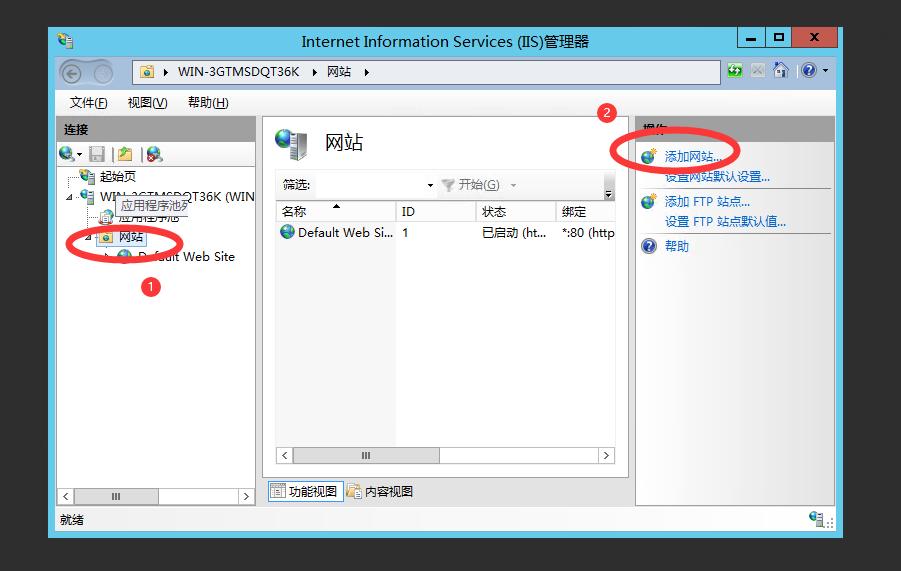901x571 pixels.
Task: Click the filter toolbar overflow chevron
Action: [x=608, y=193]
